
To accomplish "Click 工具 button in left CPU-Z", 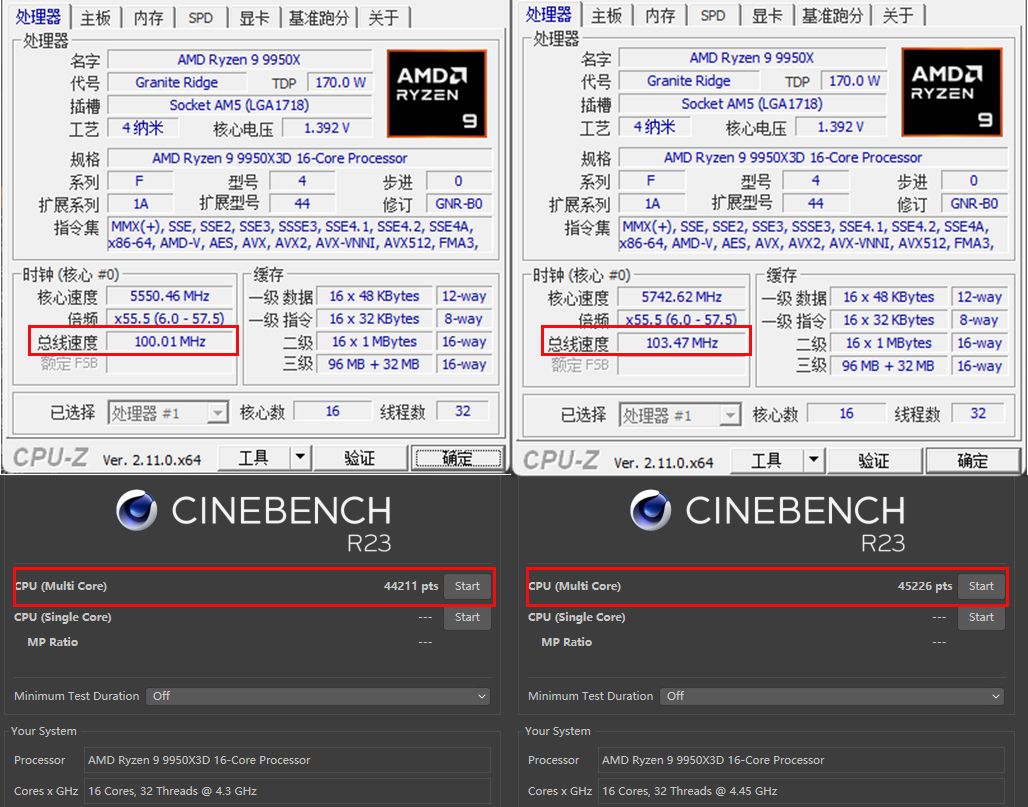I will point(254,457).
